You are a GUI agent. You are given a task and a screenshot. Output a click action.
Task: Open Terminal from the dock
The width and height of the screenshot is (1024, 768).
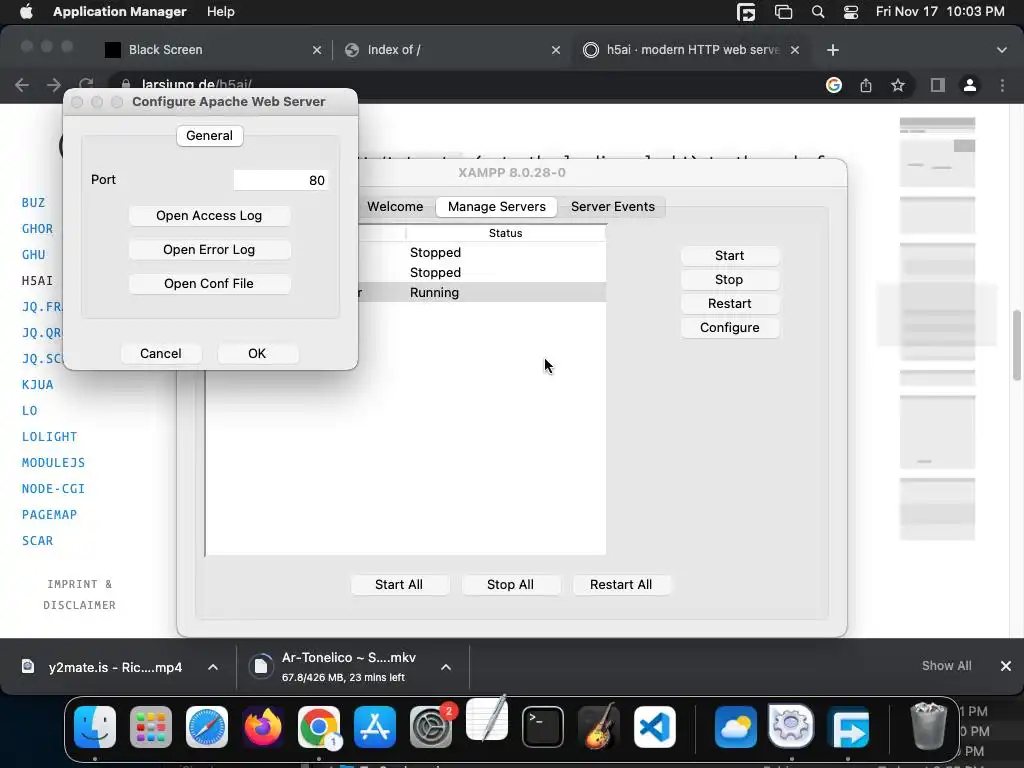click(x=543, y=727)
